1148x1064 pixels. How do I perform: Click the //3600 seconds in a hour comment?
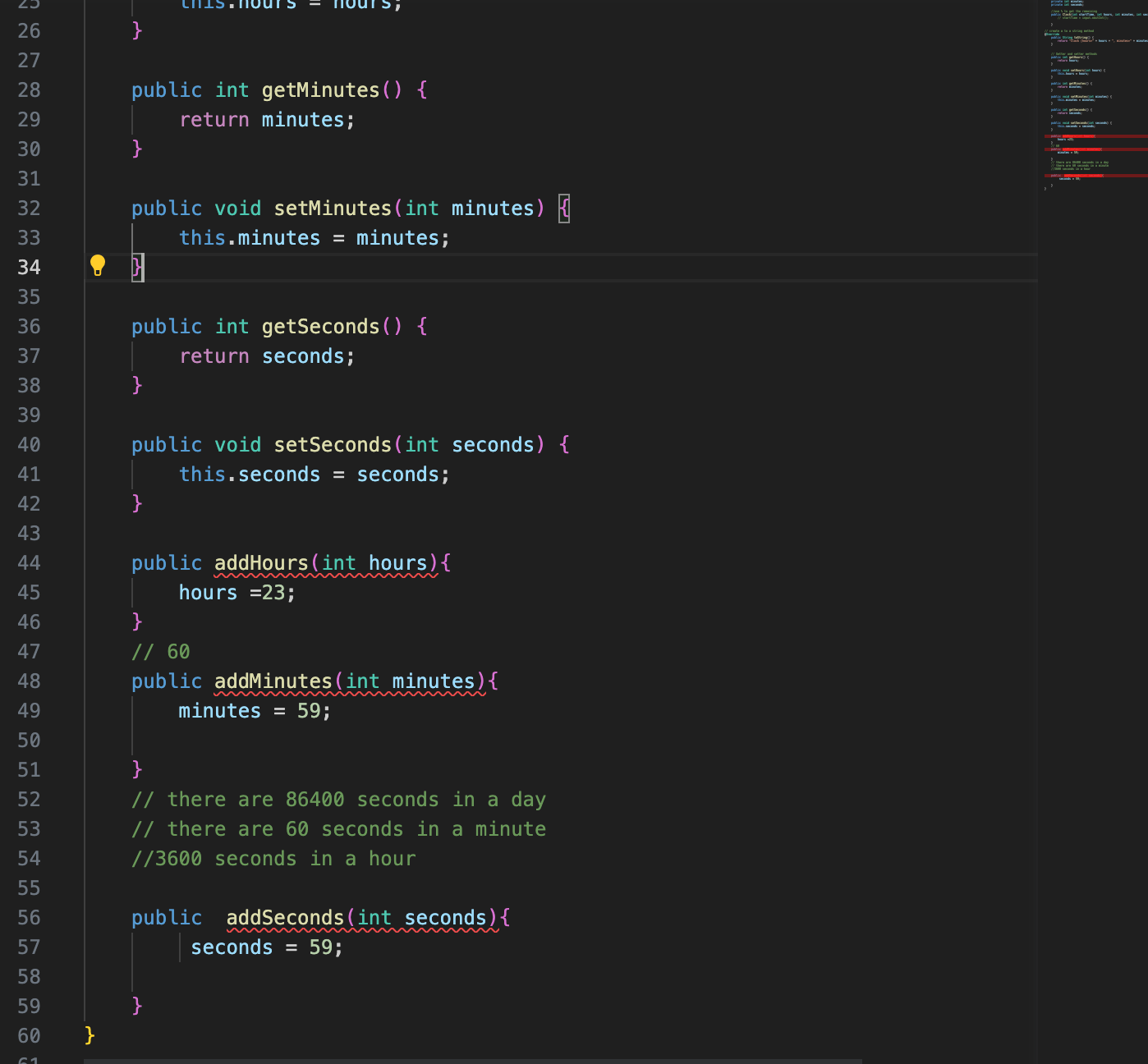273,858
